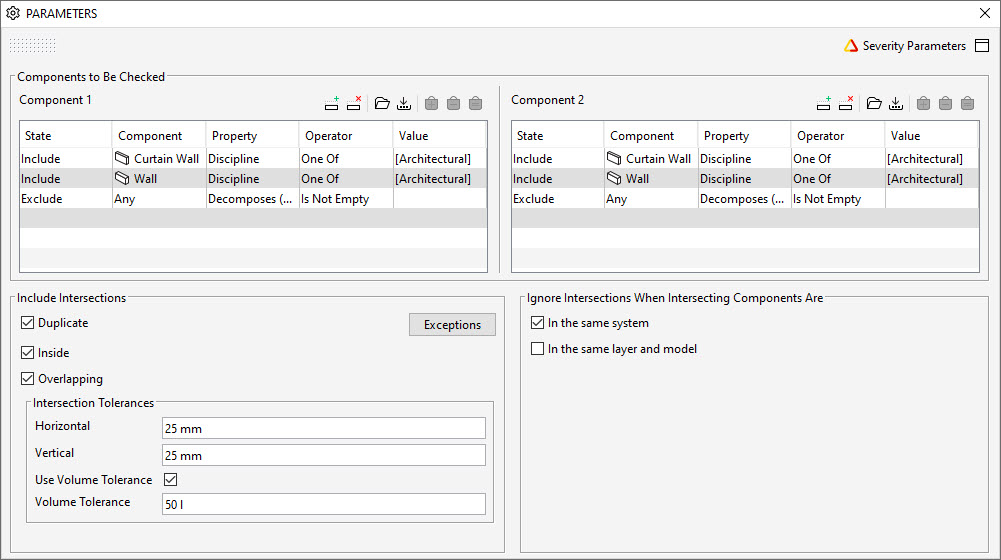The height and width of the screenshot is (560, 1001).
Task: Edit the Vertical tolerance field
Action: coord(324,455)
